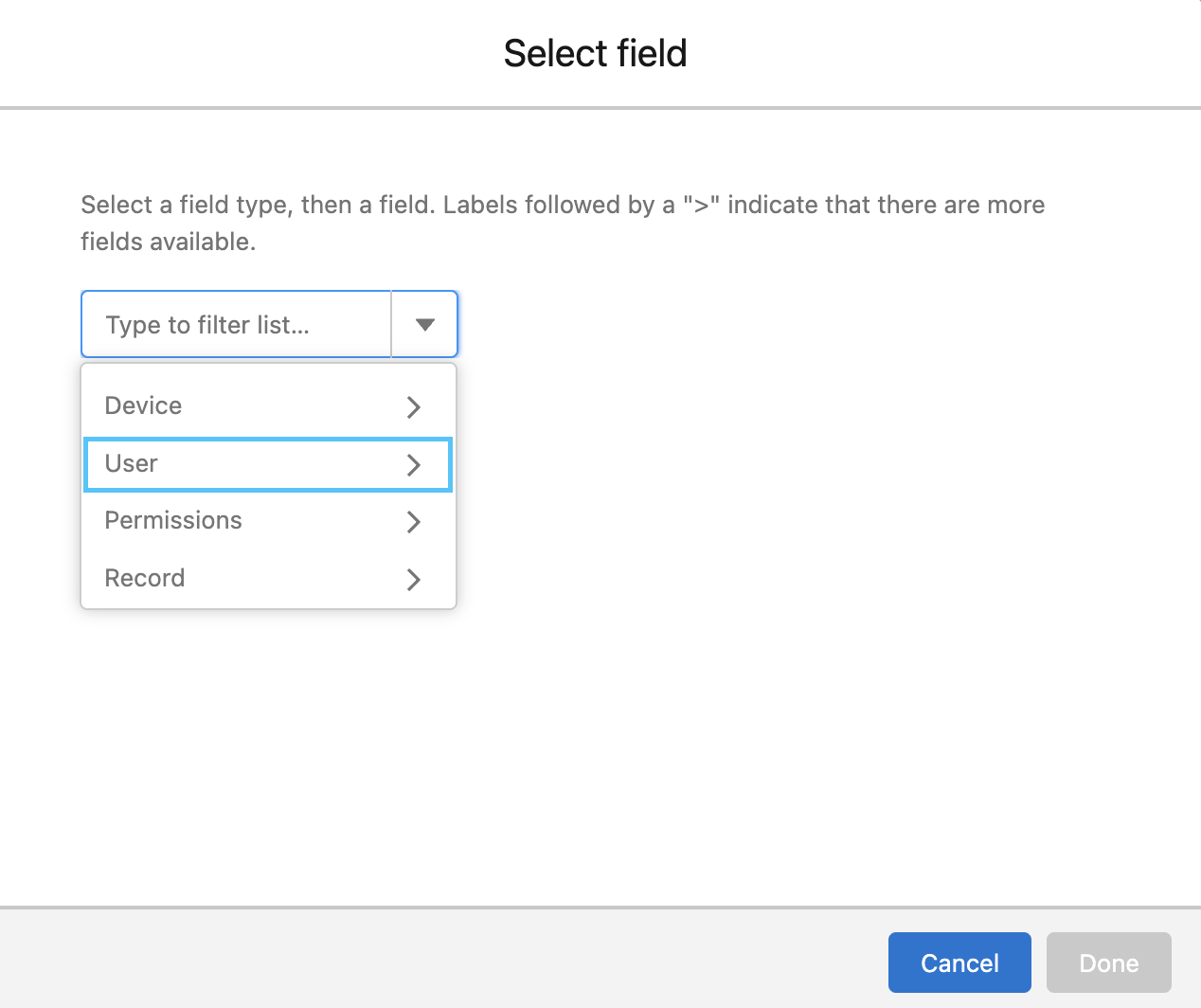This screenshot has height=1008, width=1201.
Task: Click the User row chevron arrow
Action: point(413,465)
